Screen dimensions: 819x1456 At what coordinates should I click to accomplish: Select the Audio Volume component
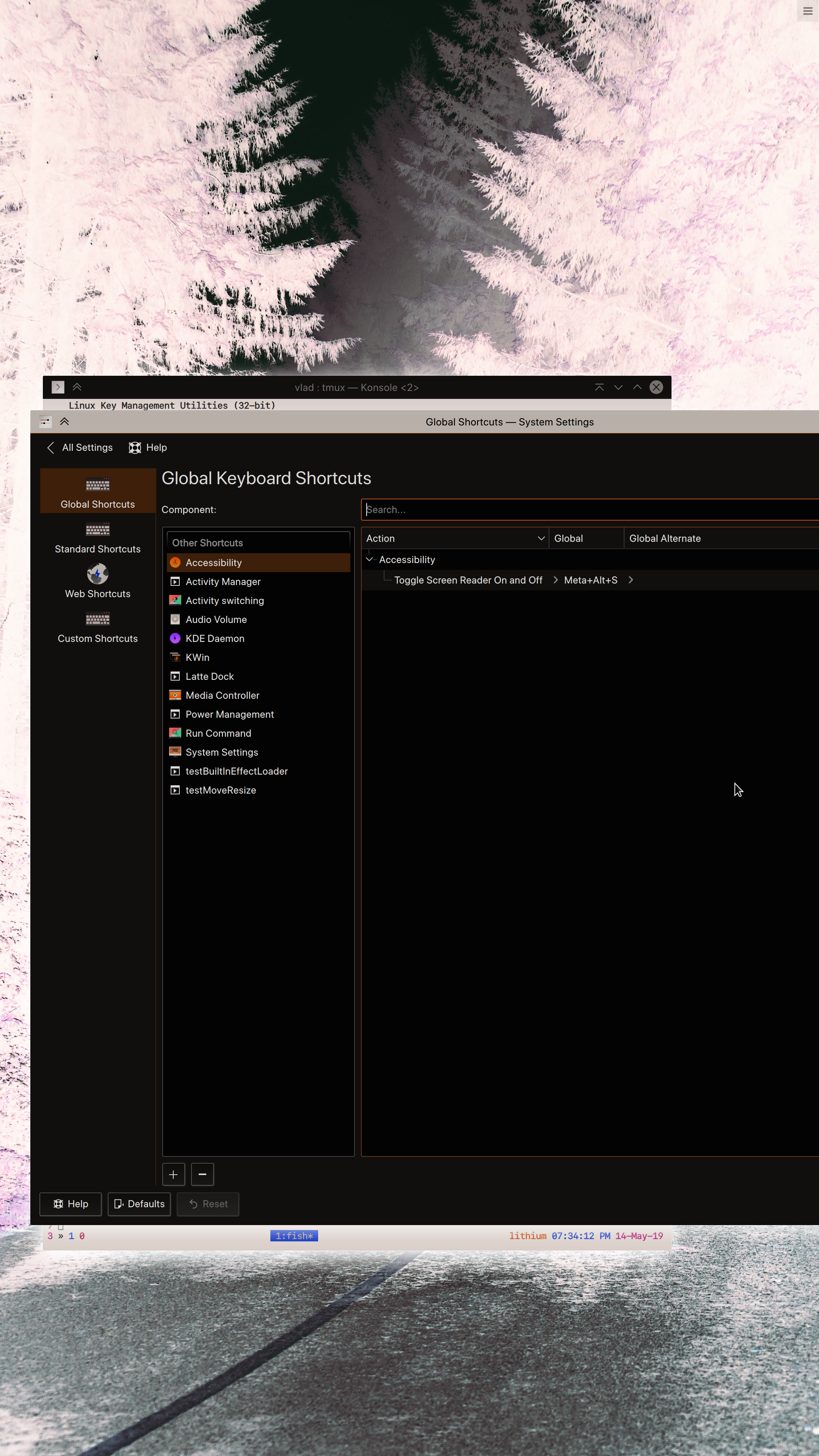[x=216, y=620]
